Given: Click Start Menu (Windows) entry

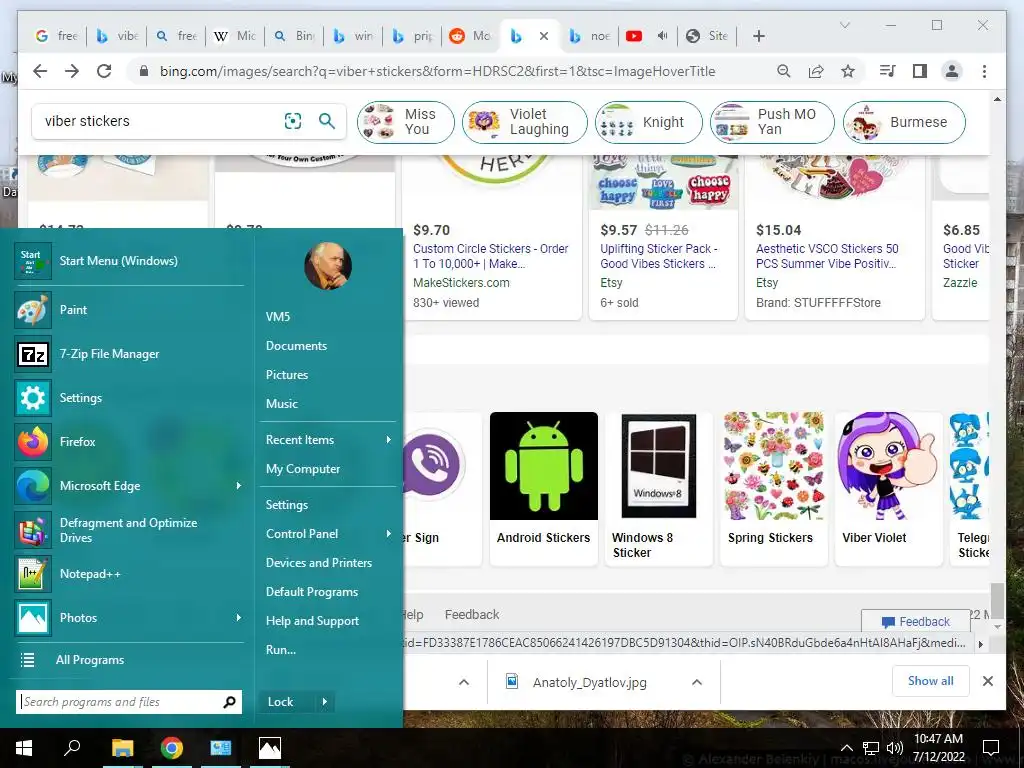Looking at the screenshot, I should tap(129, 261).
